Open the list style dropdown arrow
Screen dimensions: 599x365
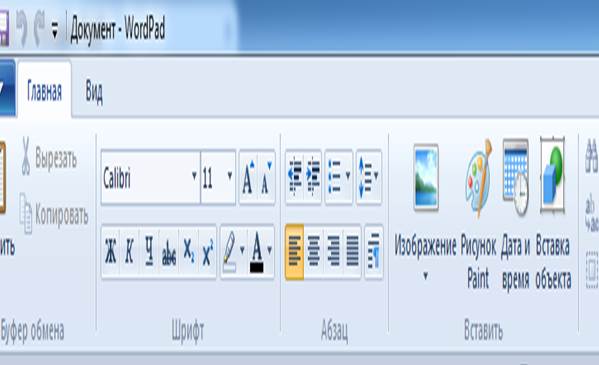pyautogui.click(x=348, y=177)
